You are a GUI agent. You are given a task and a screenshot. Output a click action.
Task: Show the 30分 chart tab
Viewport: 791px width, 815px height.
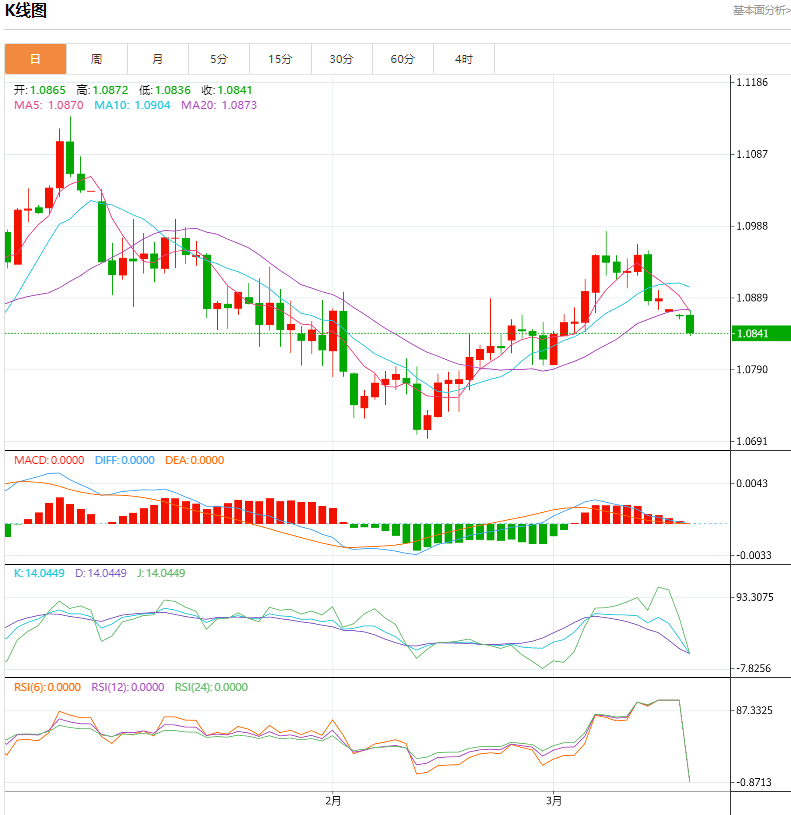(x=342, y=59)
